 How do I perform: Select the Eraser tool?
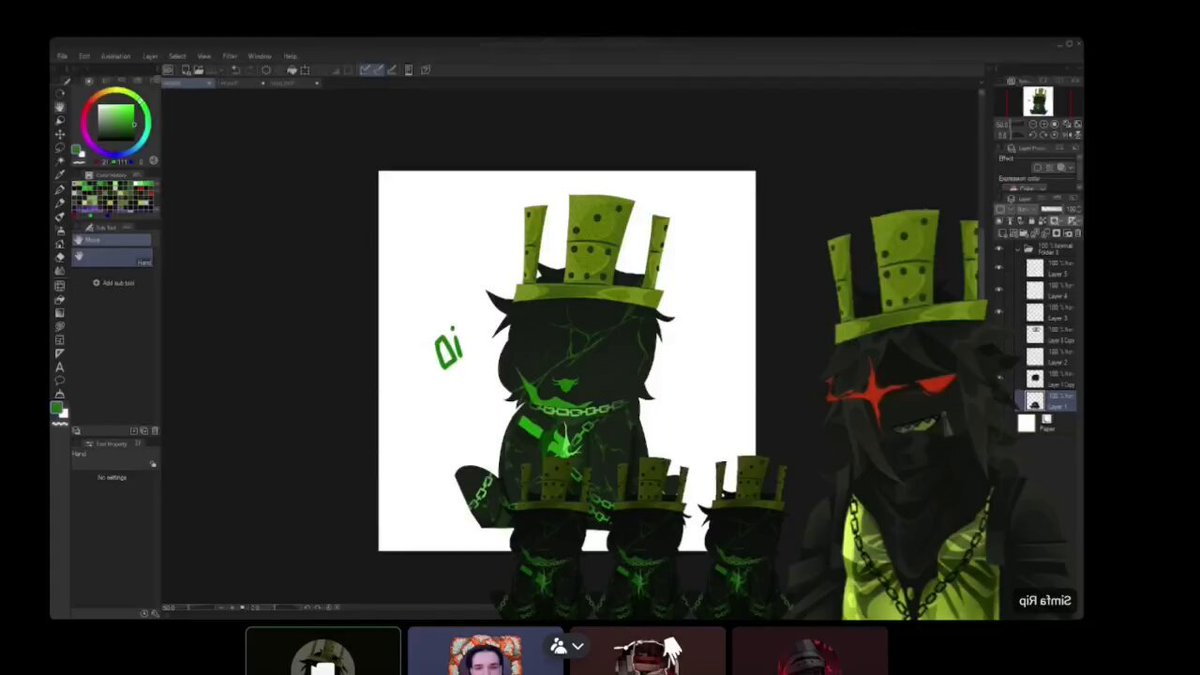(x=60, y=257)
